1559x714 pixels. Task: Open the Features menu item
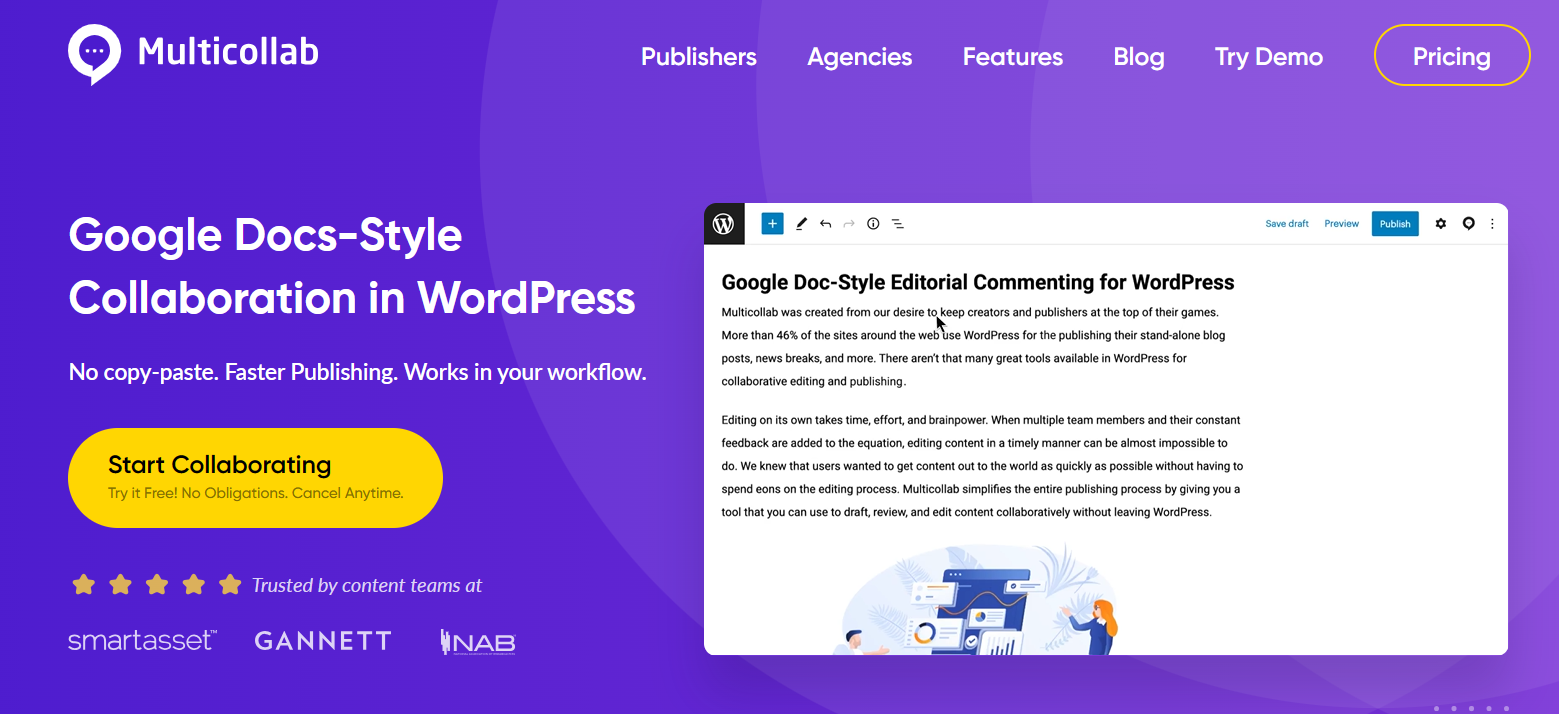click(x=1013, y=57)
